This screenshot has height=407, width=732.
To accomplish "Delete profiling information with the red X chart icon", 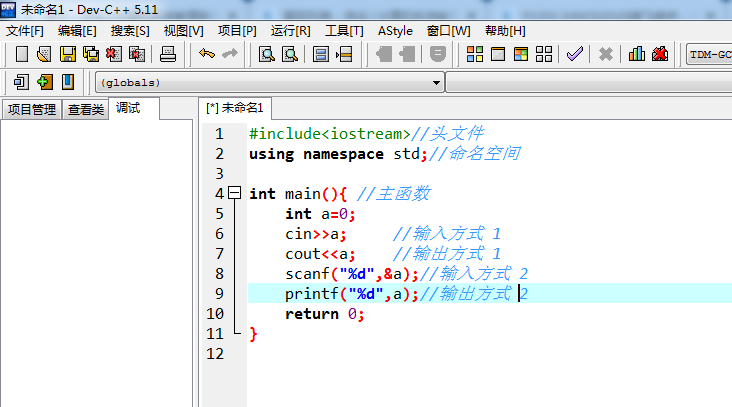I will (660, 54).
